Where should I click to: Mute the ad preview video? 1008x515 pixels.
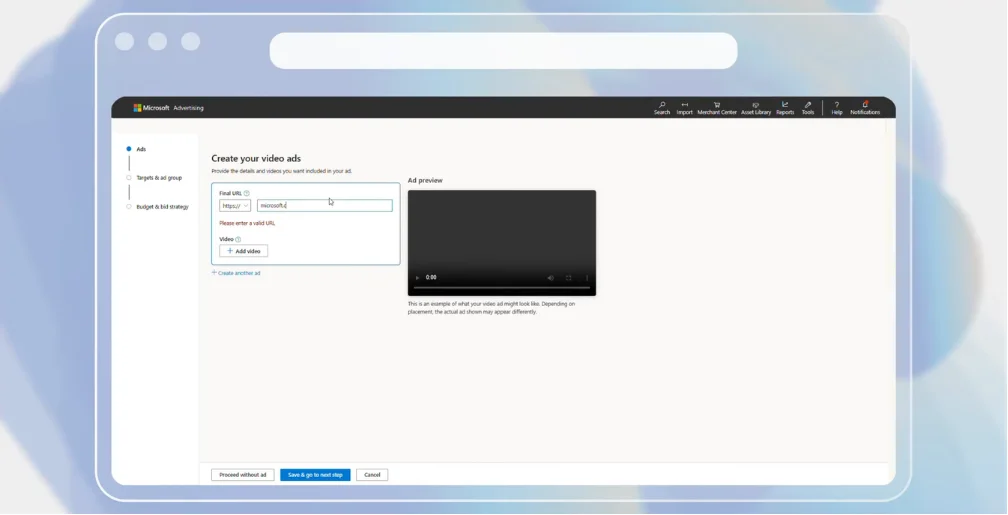[550, 278]
